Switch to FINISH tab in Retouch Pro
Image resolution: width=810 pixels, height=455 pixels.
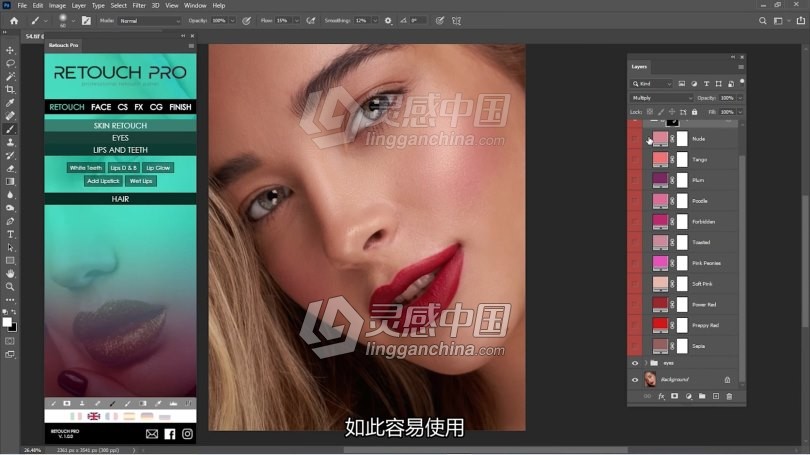click(x=180, y=107)
